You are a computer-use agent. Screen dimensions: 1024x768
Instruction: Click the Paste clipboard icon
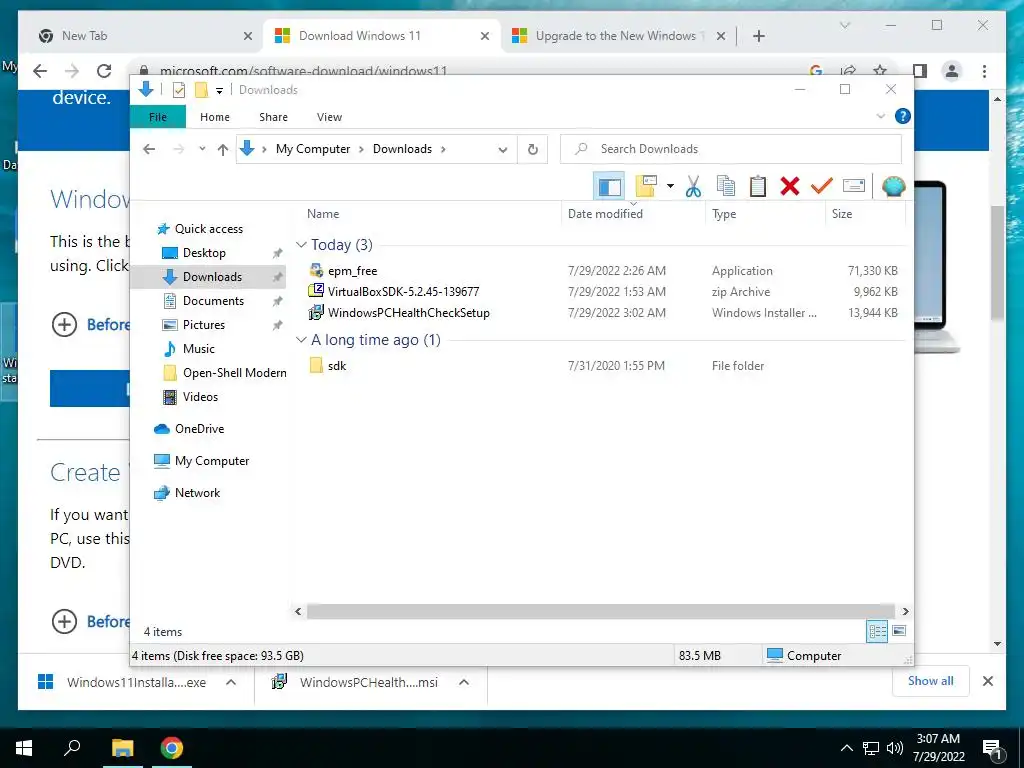click(758, 187)
